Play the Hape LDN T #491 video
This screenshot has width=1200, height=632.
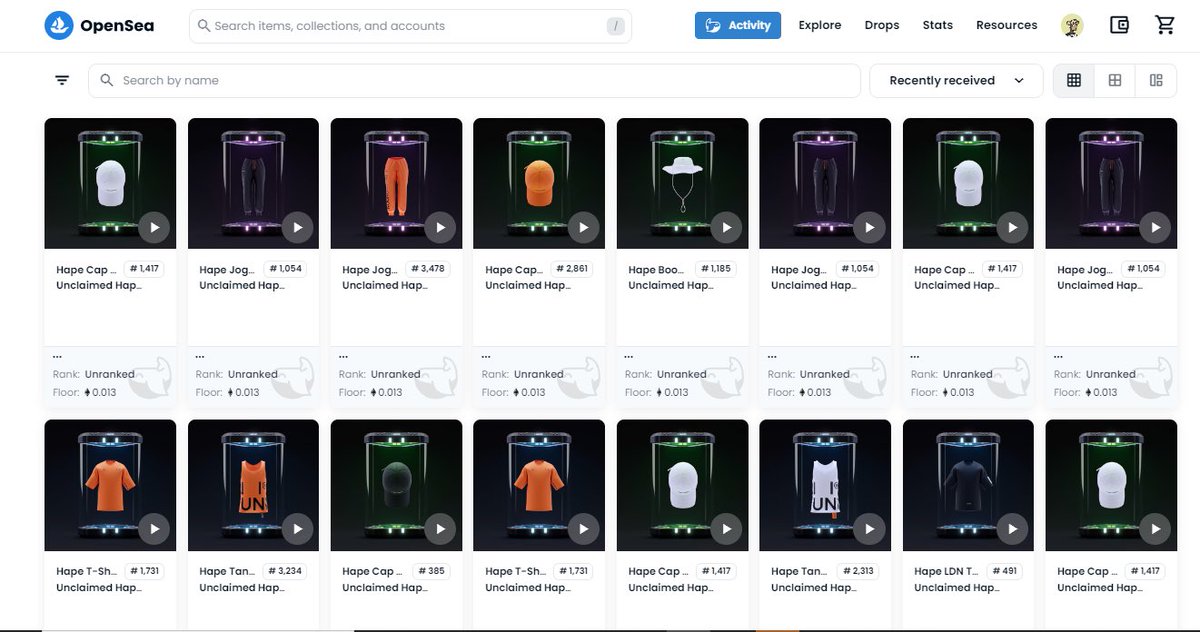pyautogui.click(x=1013, y=529)
